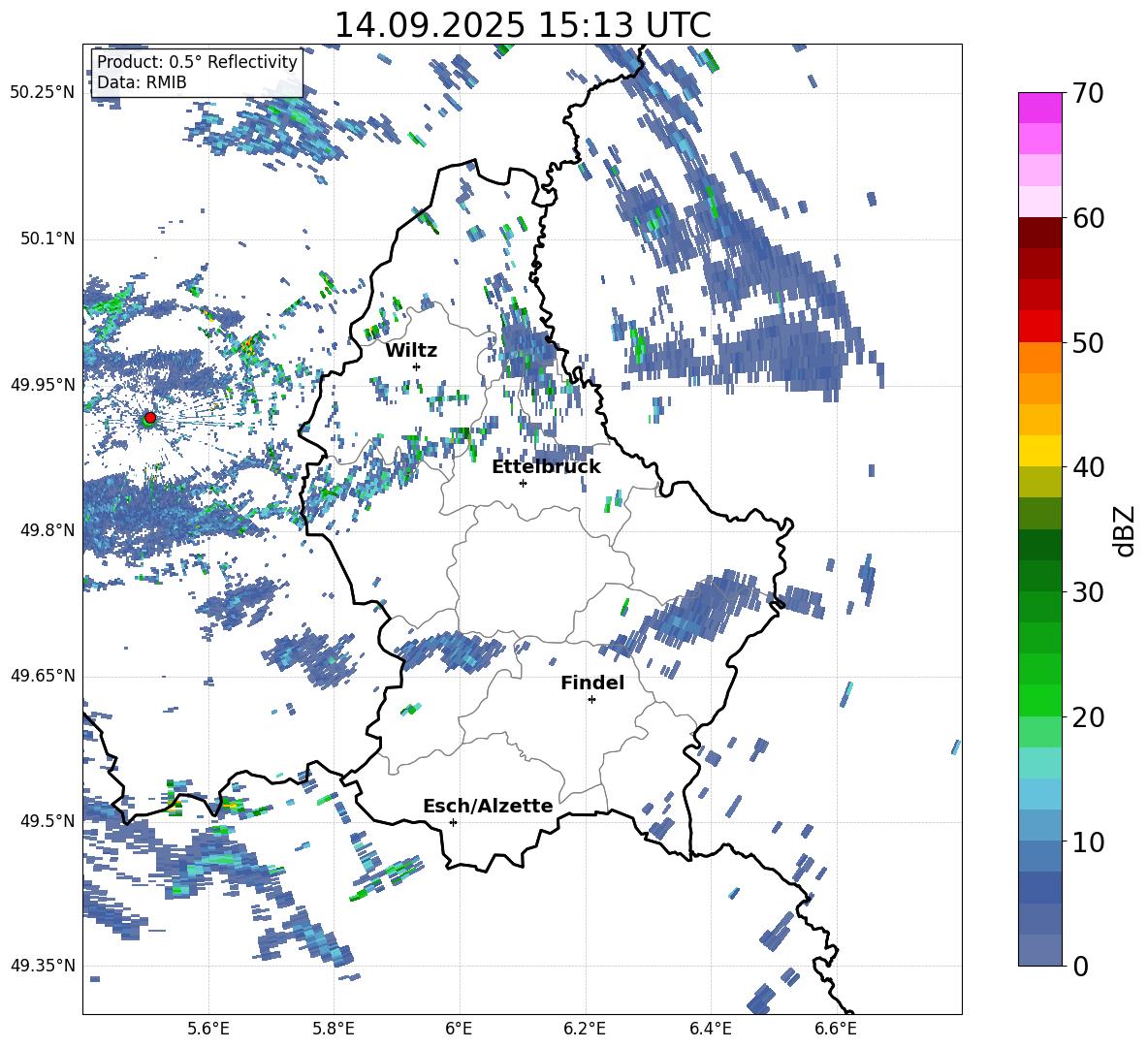Click the 50.25°N latitude label
The width and height of the screenshot is (1148, 1048).
click(x=43, y=93)
